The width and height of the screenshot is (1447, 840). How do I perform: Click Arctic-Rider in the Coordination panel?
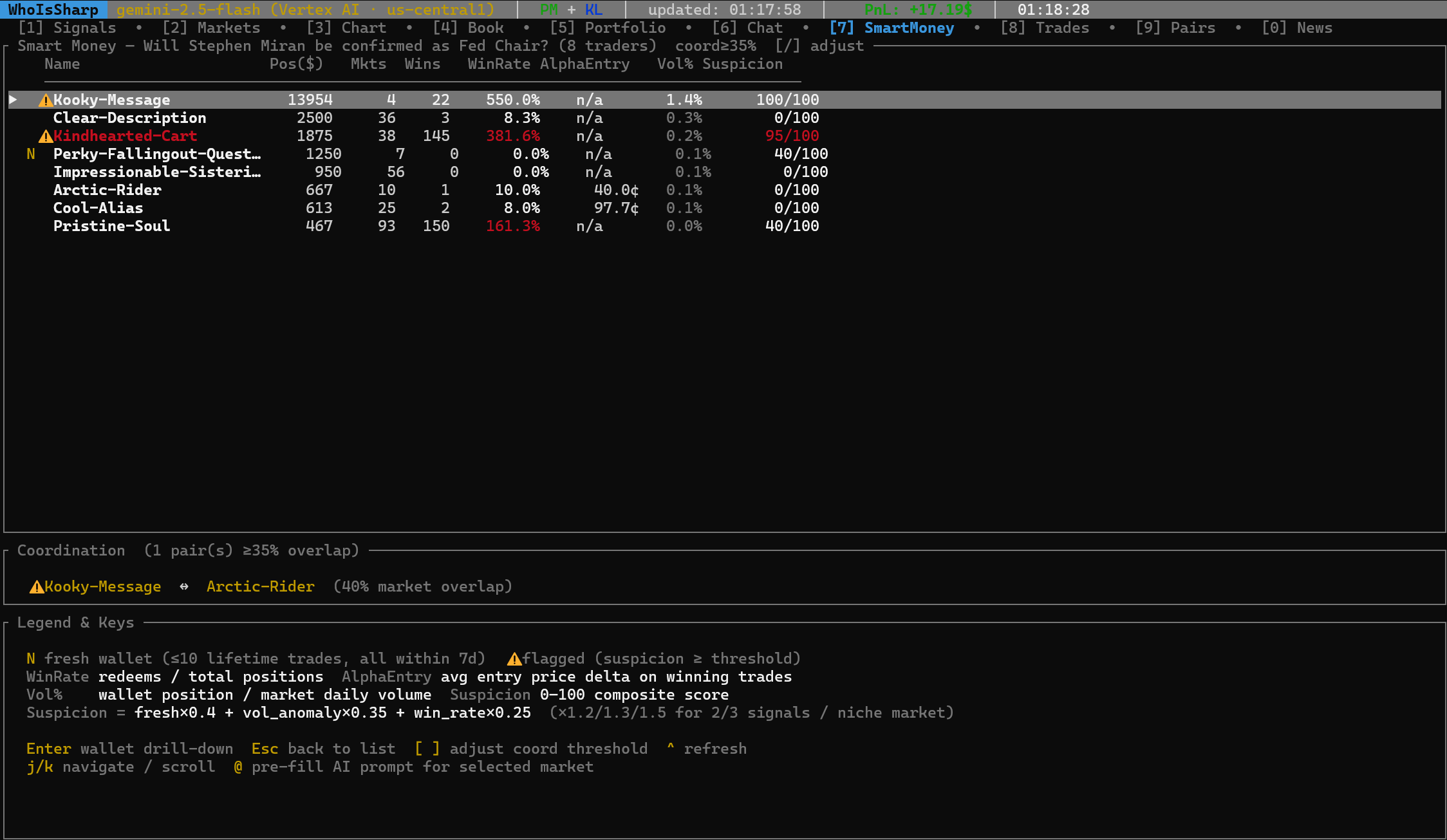(260, 587)
